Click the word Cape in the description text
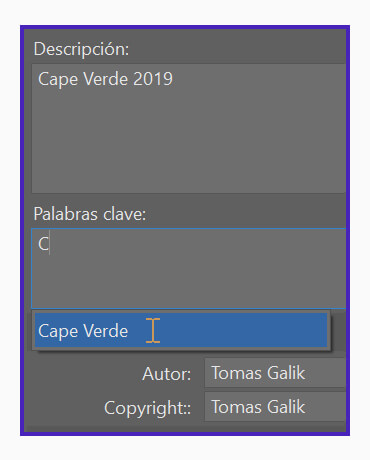370x460 pixels. [58, 80]
